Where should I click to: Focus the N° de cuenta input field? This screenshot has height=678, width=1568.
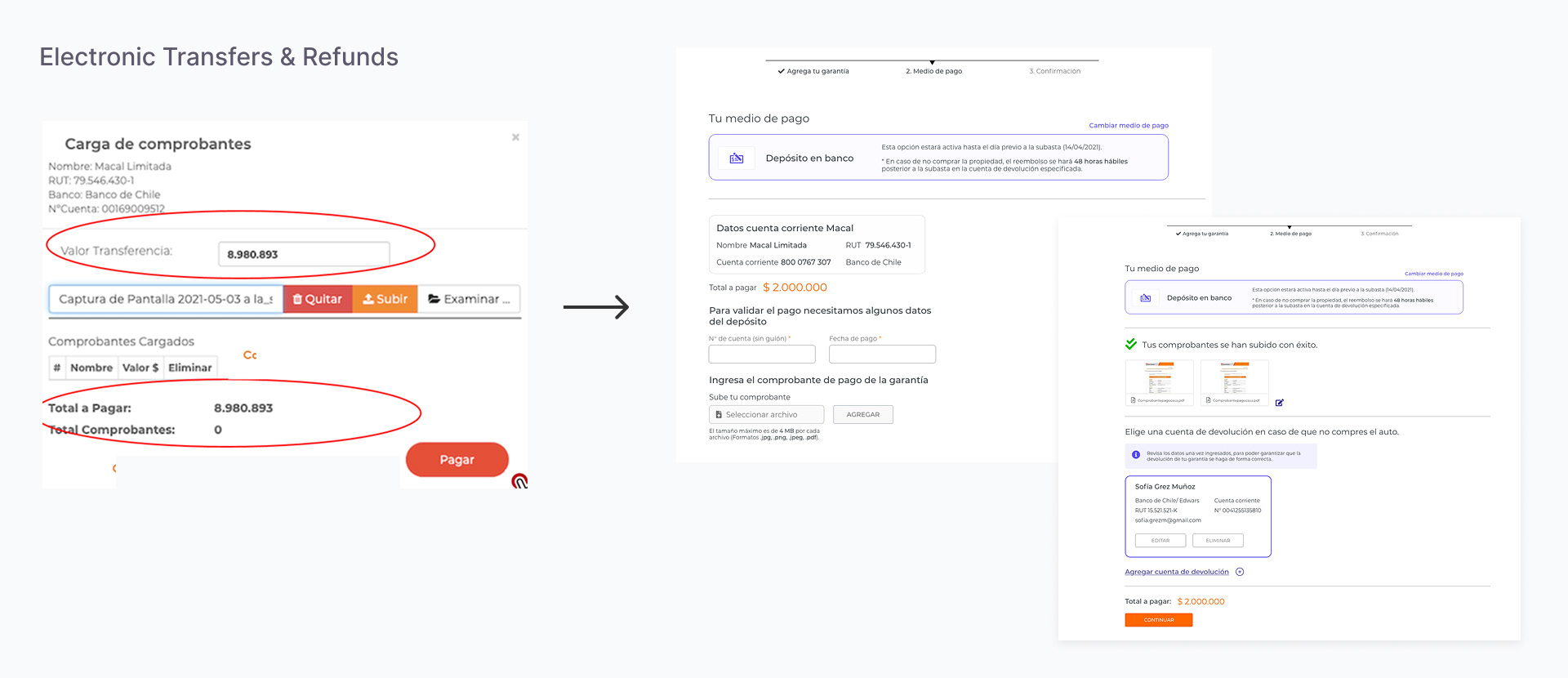click(x=761, y=354)
